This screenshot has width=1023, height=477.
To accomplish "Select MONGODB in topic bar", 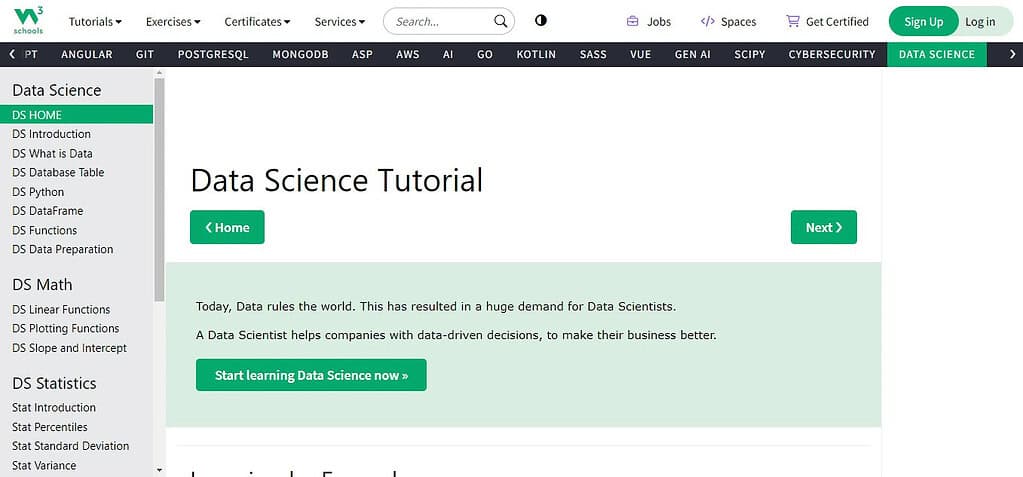I will coord(300,54).
